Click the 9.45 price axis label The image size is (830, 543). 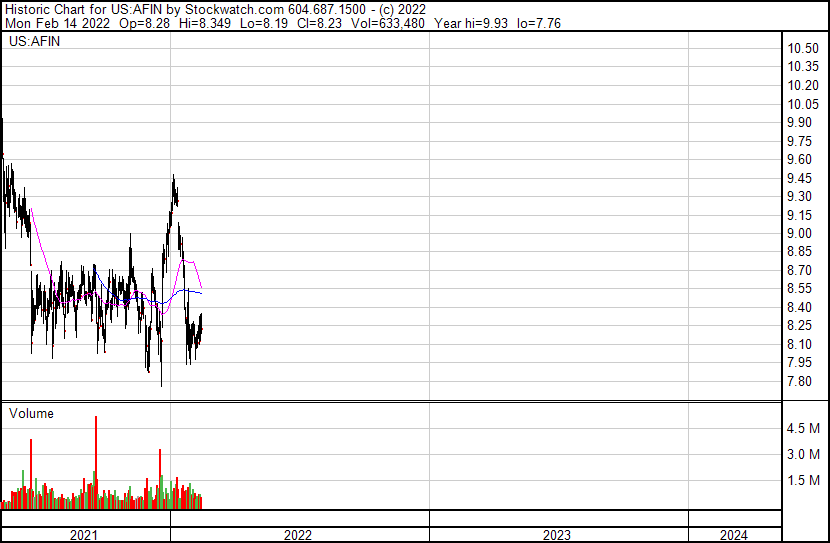click(x=799, y=178)
